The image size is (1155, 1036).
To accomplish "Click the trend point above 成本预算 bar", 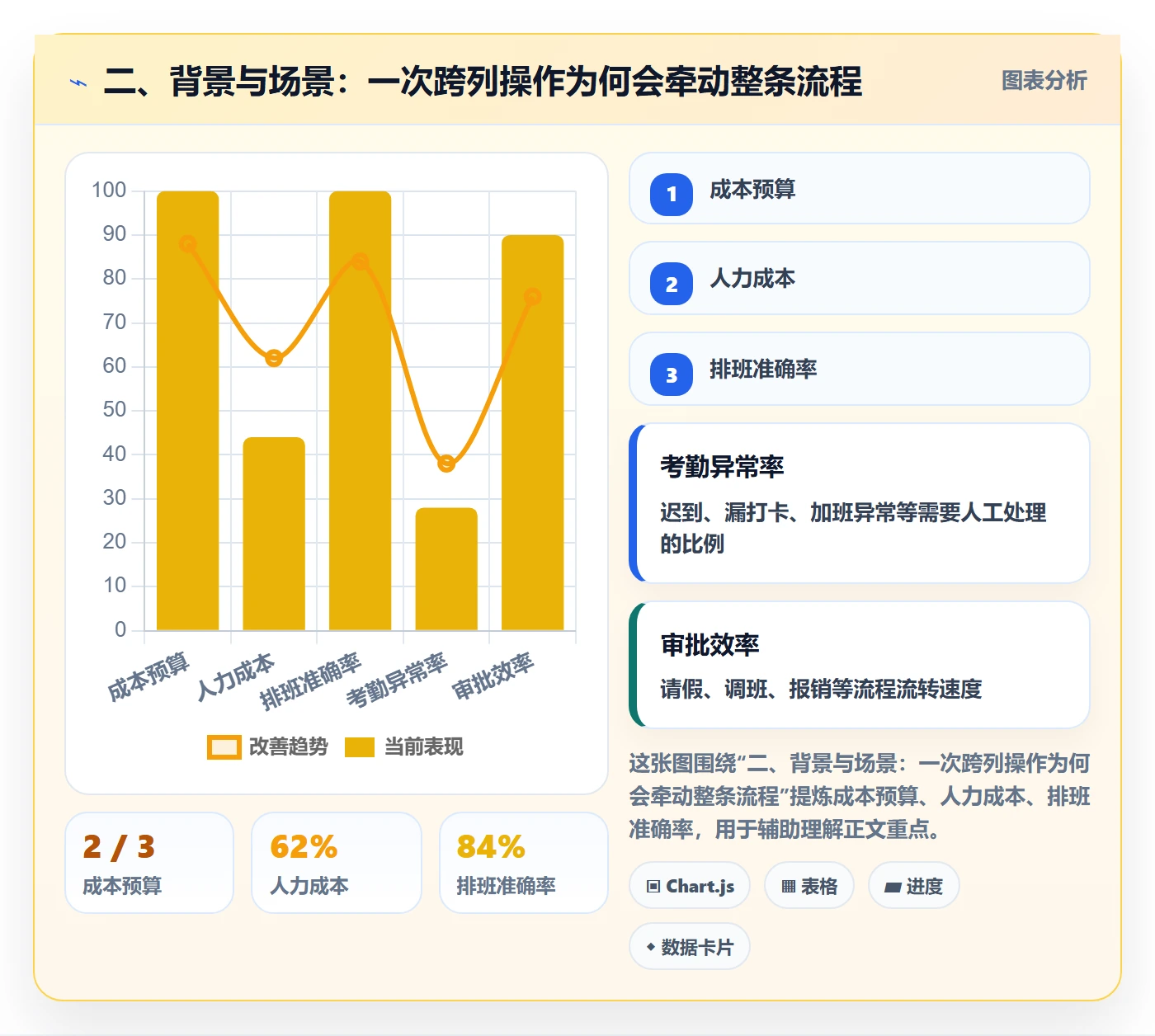I will click(188, 244).
